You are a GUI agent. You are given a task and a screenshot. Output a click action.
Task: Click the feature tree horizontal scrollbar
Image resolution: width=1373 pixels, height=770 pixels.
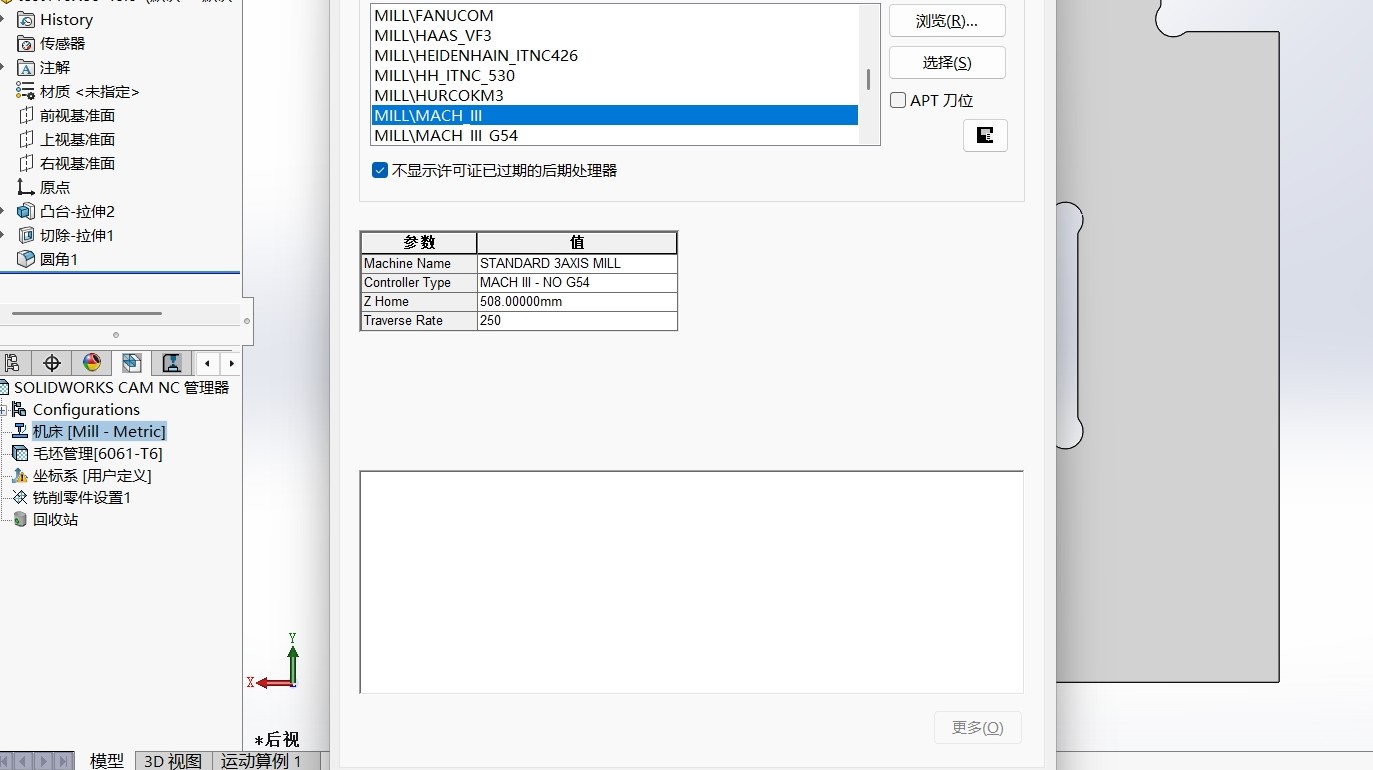pos(88,313)
